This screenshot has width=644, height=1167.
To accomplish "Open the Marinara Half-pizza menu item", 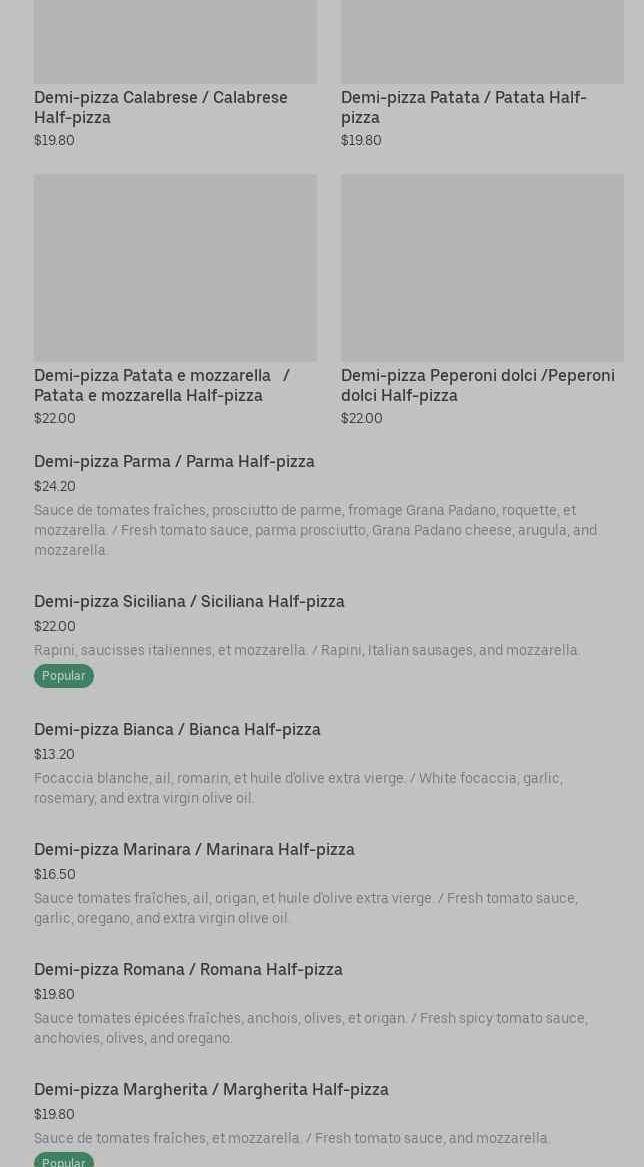I will (194, 849).
